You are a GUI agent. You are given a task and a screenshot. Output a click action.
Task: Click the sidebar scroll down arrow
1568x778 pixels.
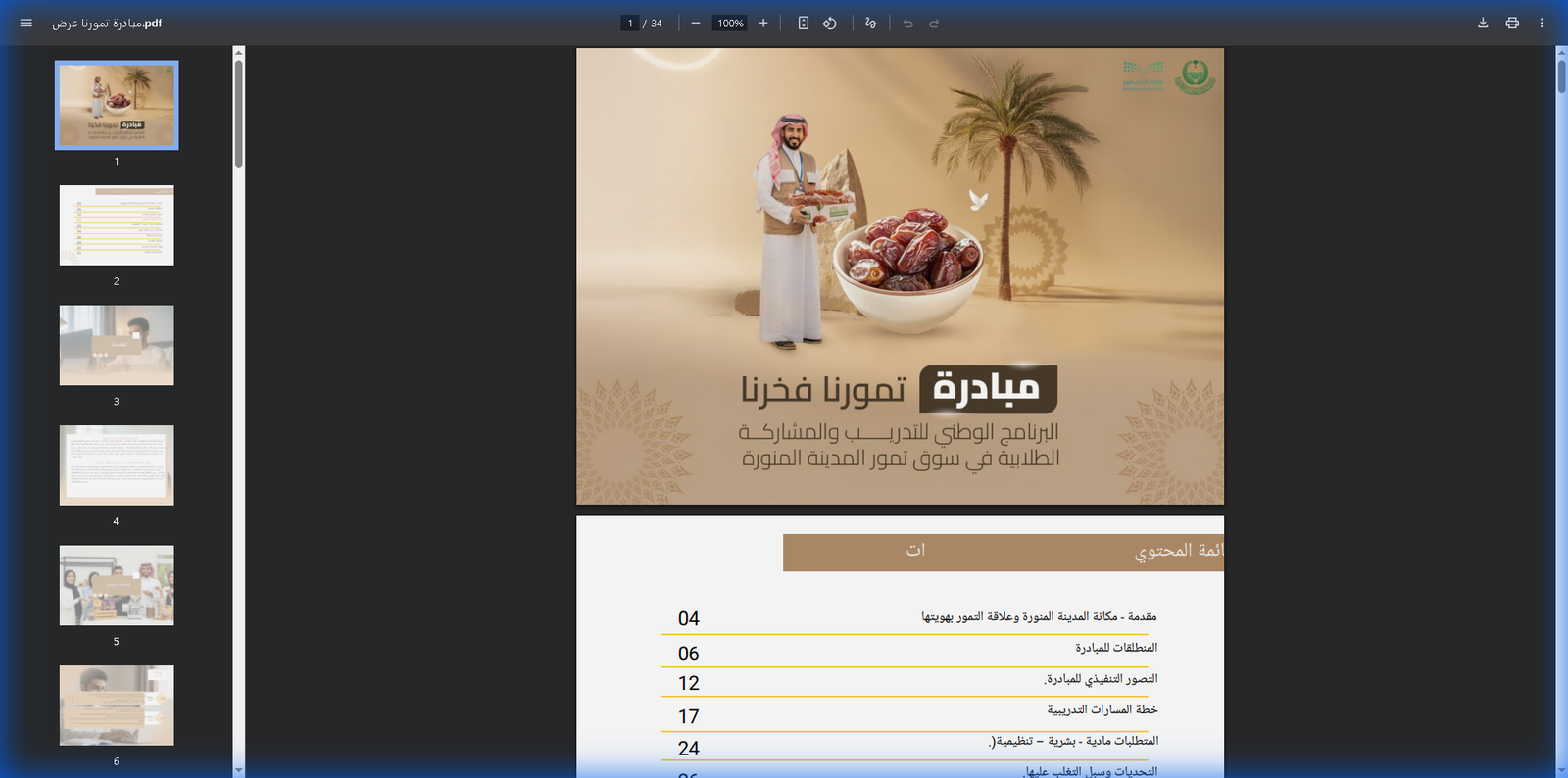[x=238, y=770]
